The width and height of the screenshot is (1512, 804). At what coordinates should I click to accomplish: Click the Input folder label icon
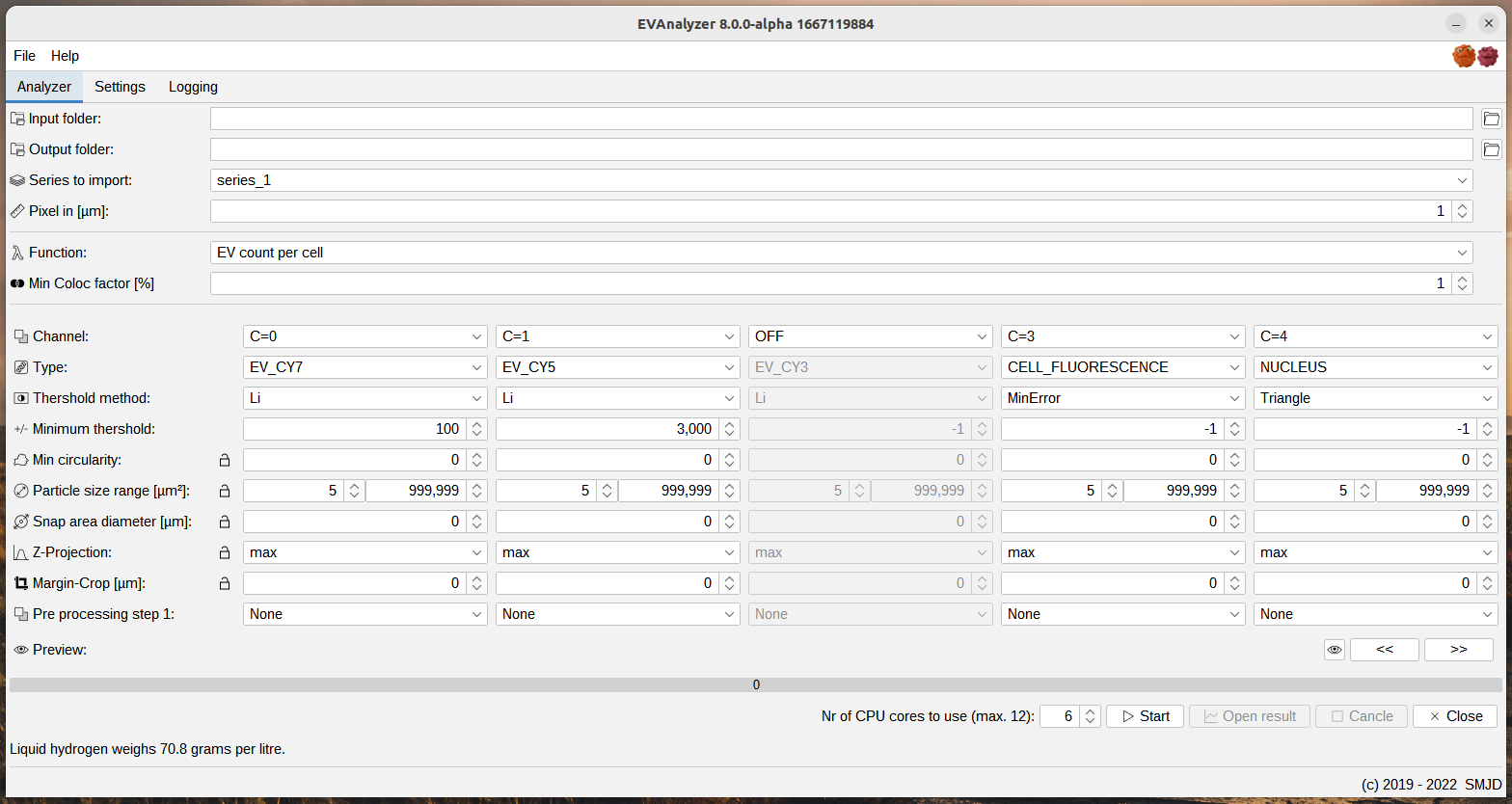(17, 119)
